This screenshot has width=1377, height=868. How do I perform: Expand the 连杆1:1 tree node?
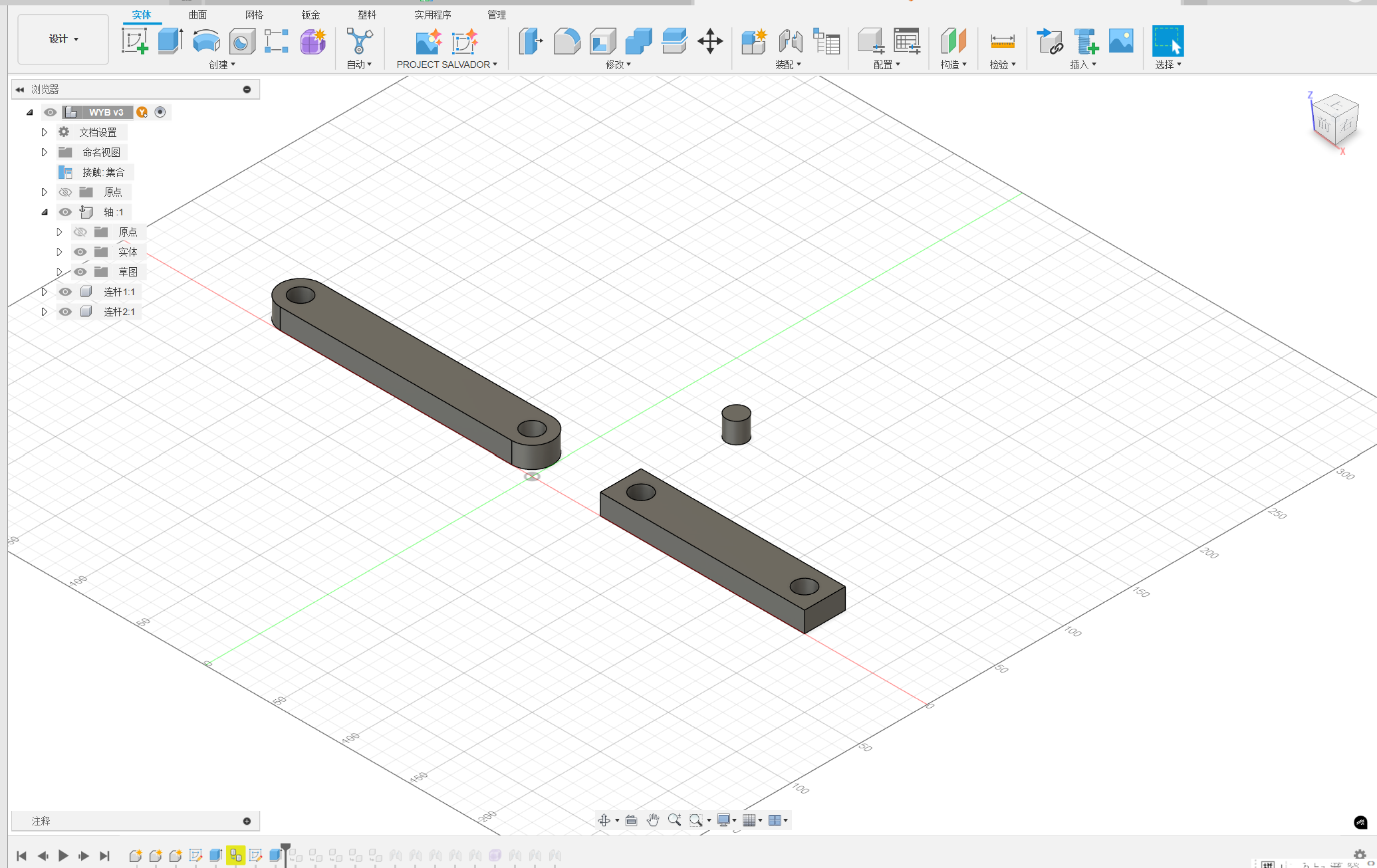pos(44,292)
